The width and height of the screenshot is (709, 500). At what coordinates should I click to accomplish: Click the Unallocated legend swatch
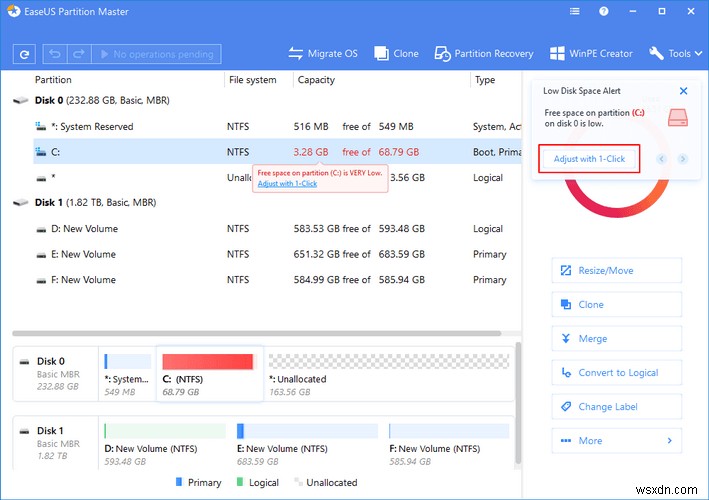point(298,482)
